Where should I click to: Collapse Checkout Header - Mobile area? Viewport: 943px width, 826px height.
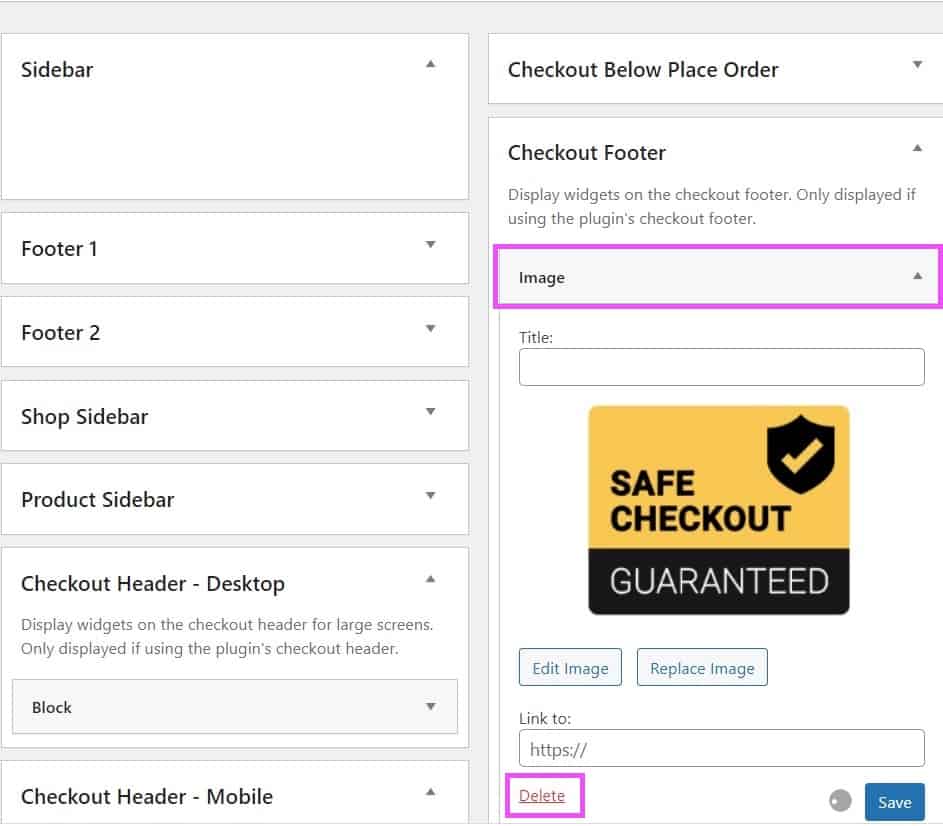pyautogui.click(x=430, y=792)
